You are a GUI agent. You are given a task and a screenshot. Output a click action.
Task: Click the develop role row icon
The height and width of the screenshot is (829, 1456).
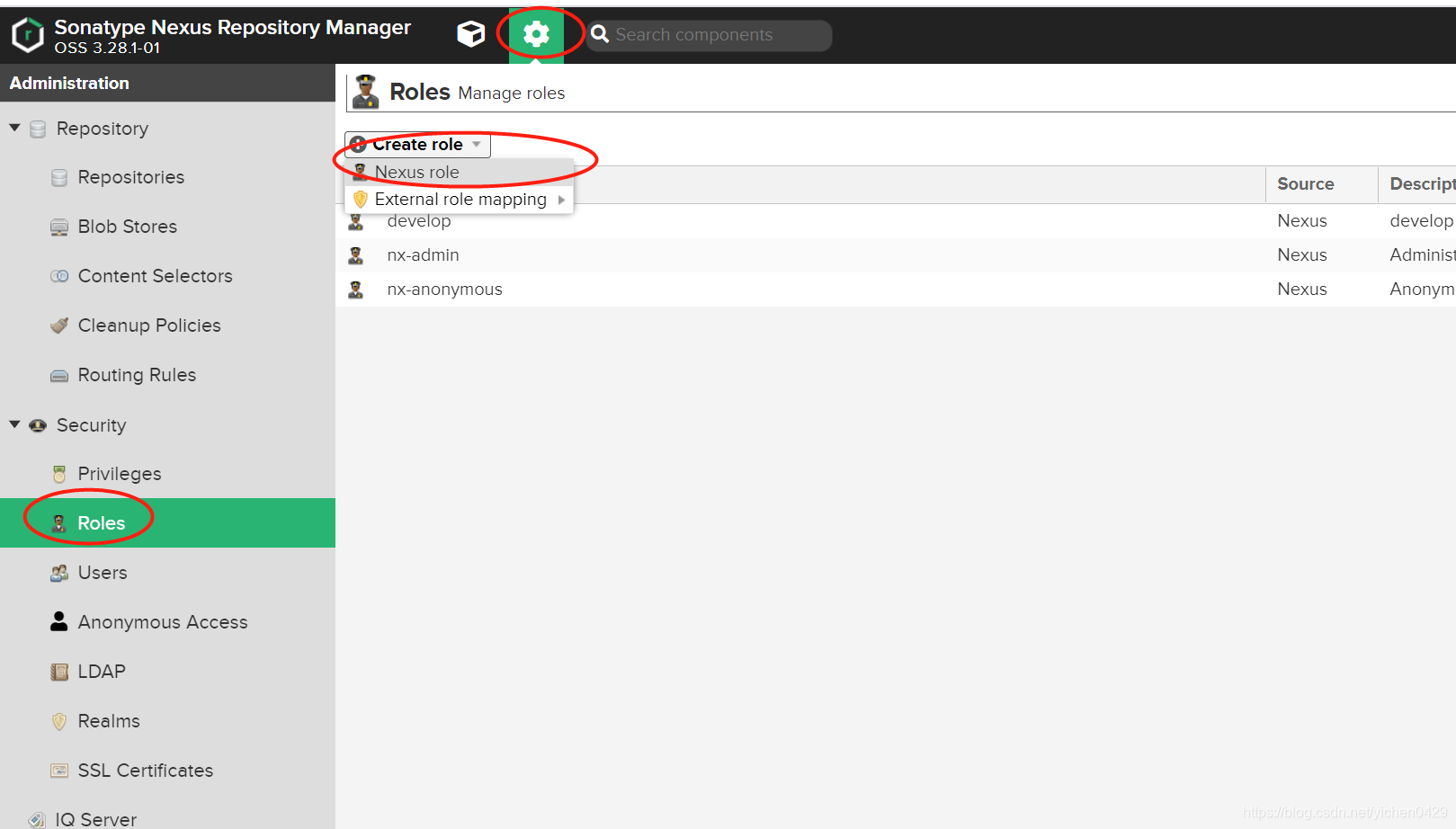click(356, 221)
